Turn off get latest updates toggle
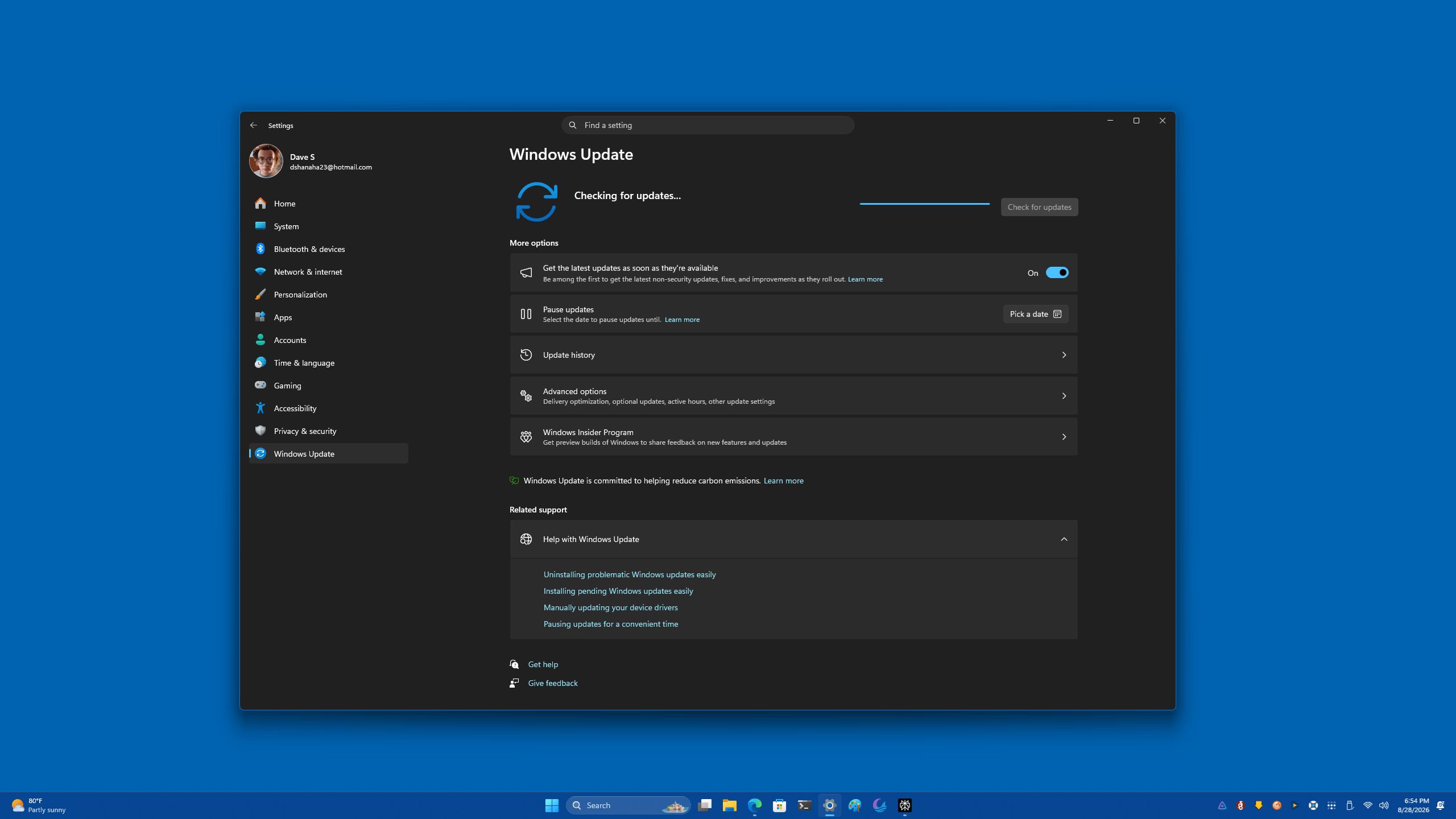The image size is (1456, 819). click(x=1057, y=272)
